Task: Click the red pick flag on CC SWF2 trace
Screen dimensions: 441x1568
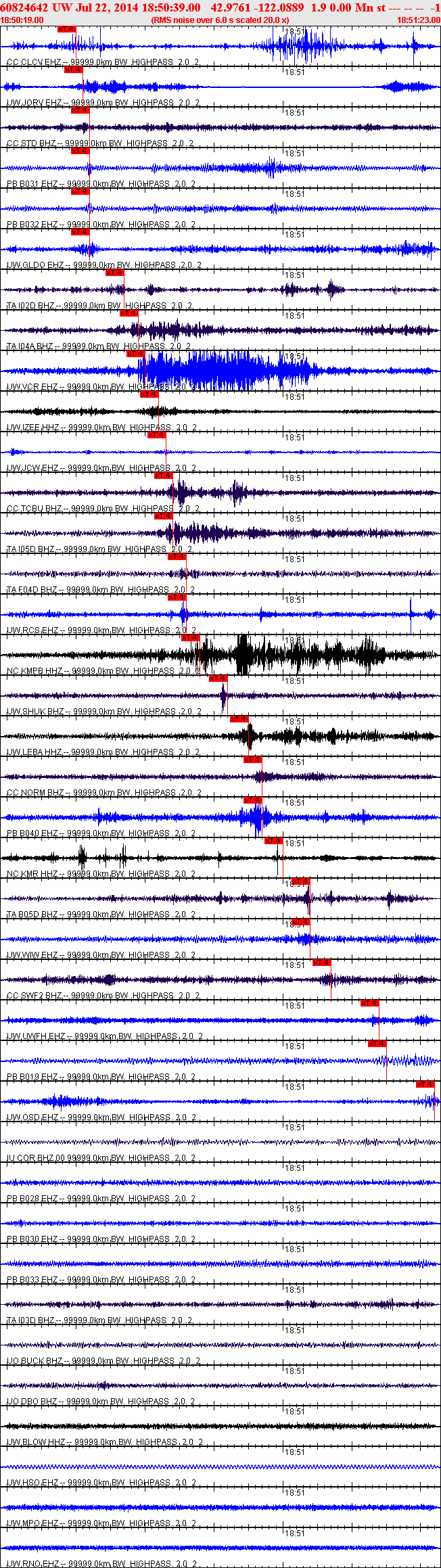Action: coord(322,963)
